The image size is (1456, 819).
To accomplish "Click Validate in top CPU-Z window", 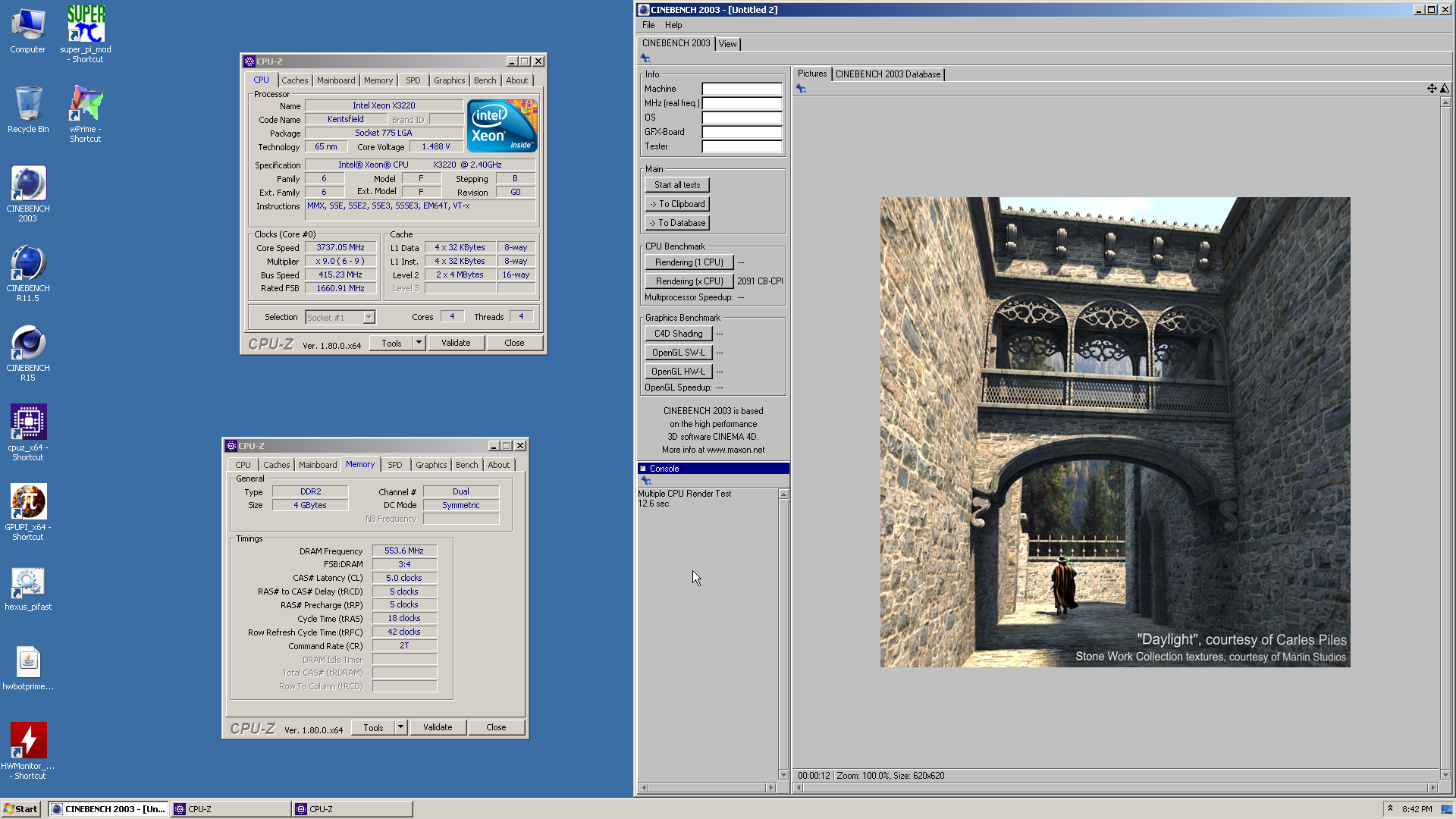I will tap(456, 343).
